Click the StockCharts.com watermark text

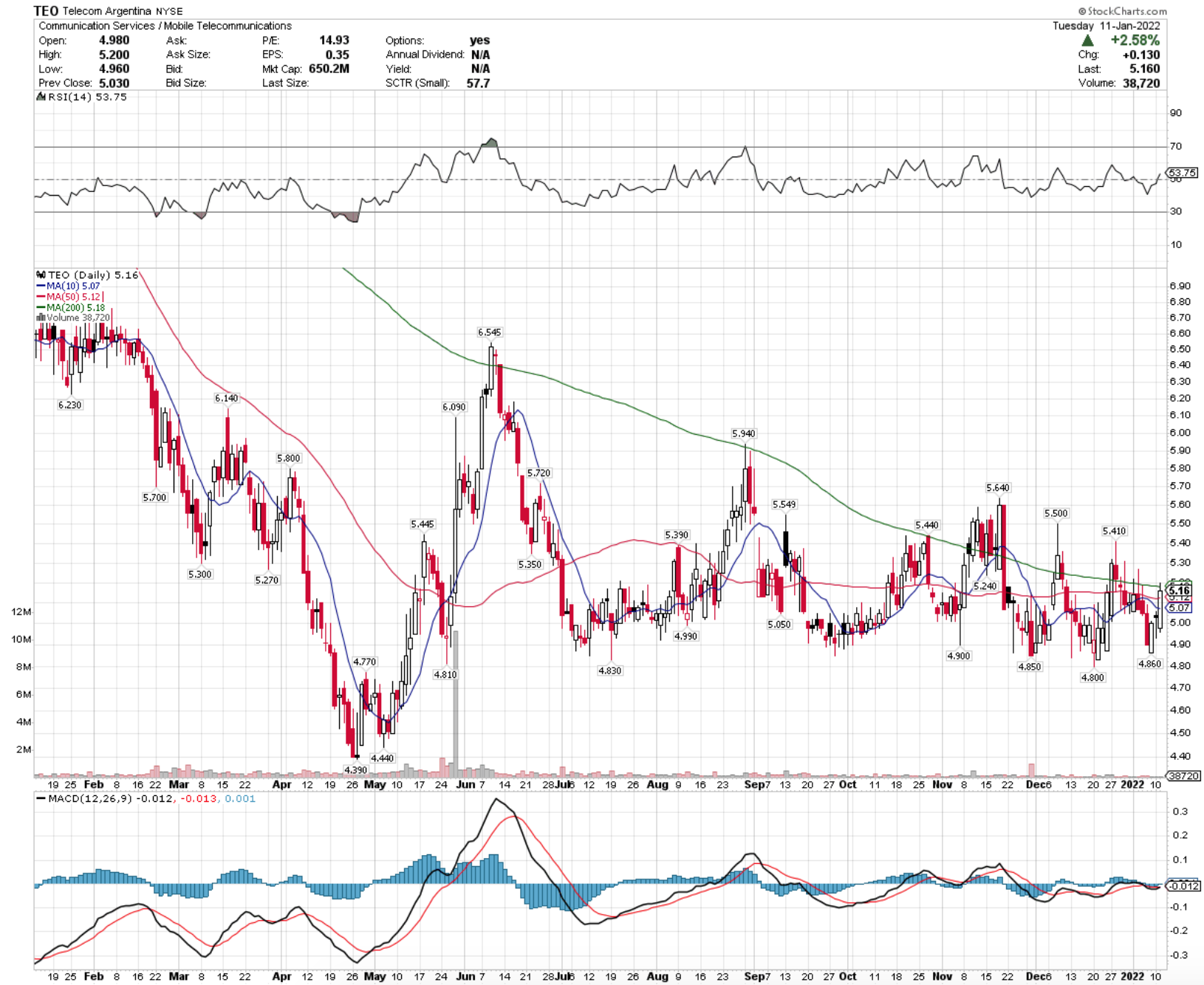[x=1123, y=11]
